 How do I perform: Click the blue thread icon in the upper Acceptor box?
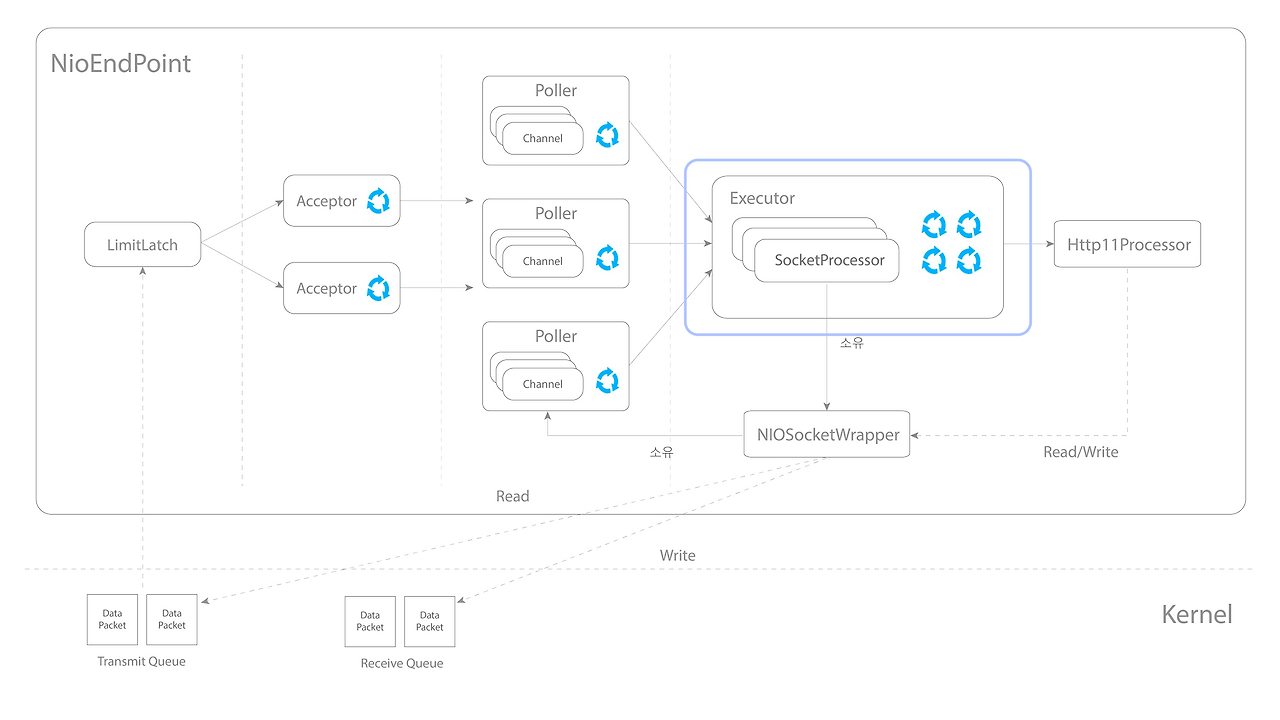tap(379, 201)
